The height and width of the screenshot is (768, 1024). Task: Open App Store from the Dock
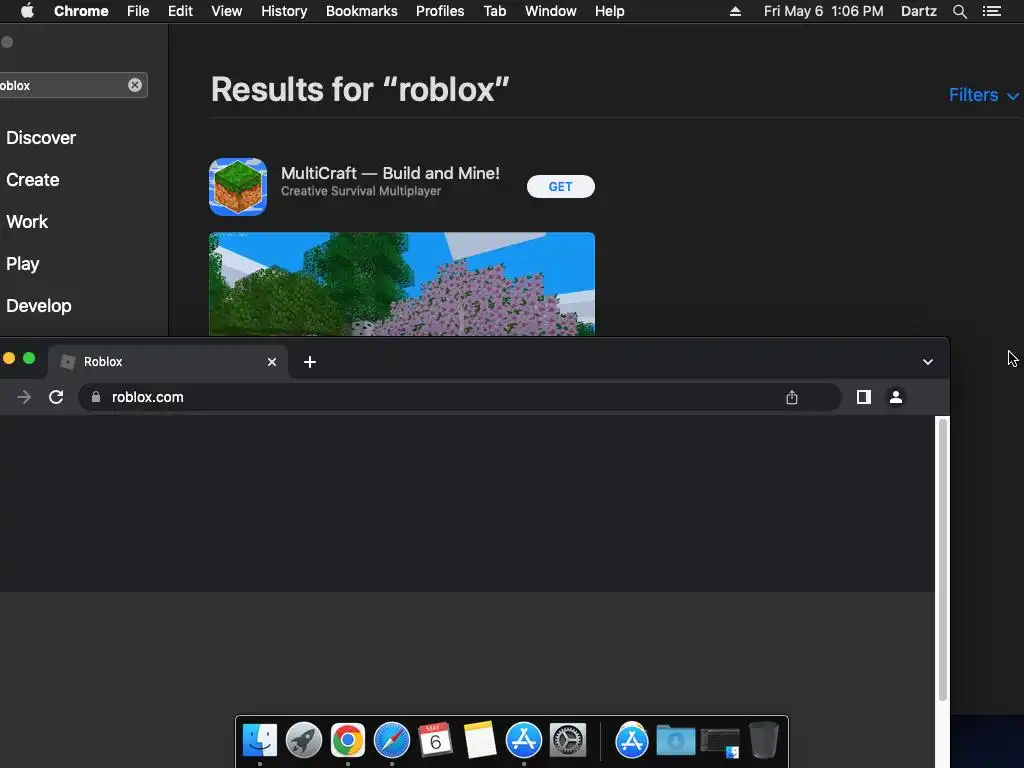pyautogui.click(x=524, y=740)
